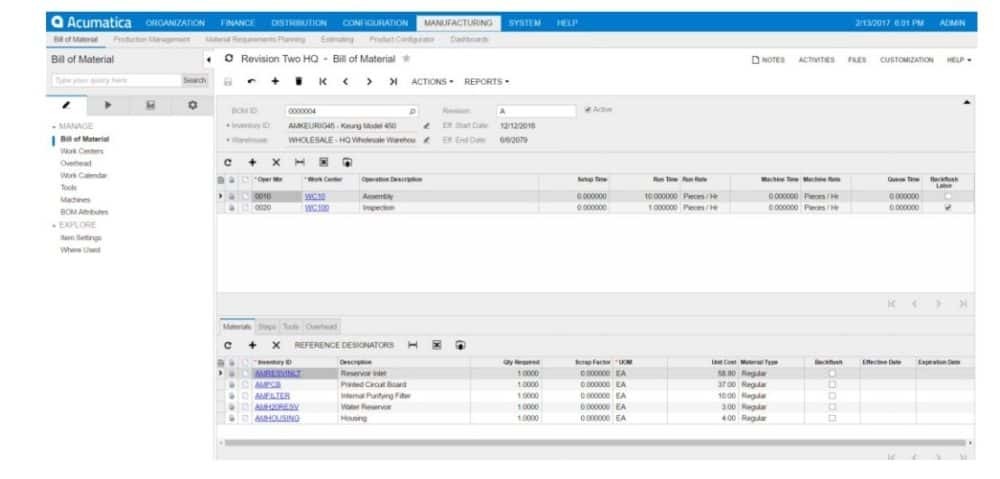Viewport: 1000px width, 479px height.
Task: Go to the first BOM record
Action: pos(322,81)
